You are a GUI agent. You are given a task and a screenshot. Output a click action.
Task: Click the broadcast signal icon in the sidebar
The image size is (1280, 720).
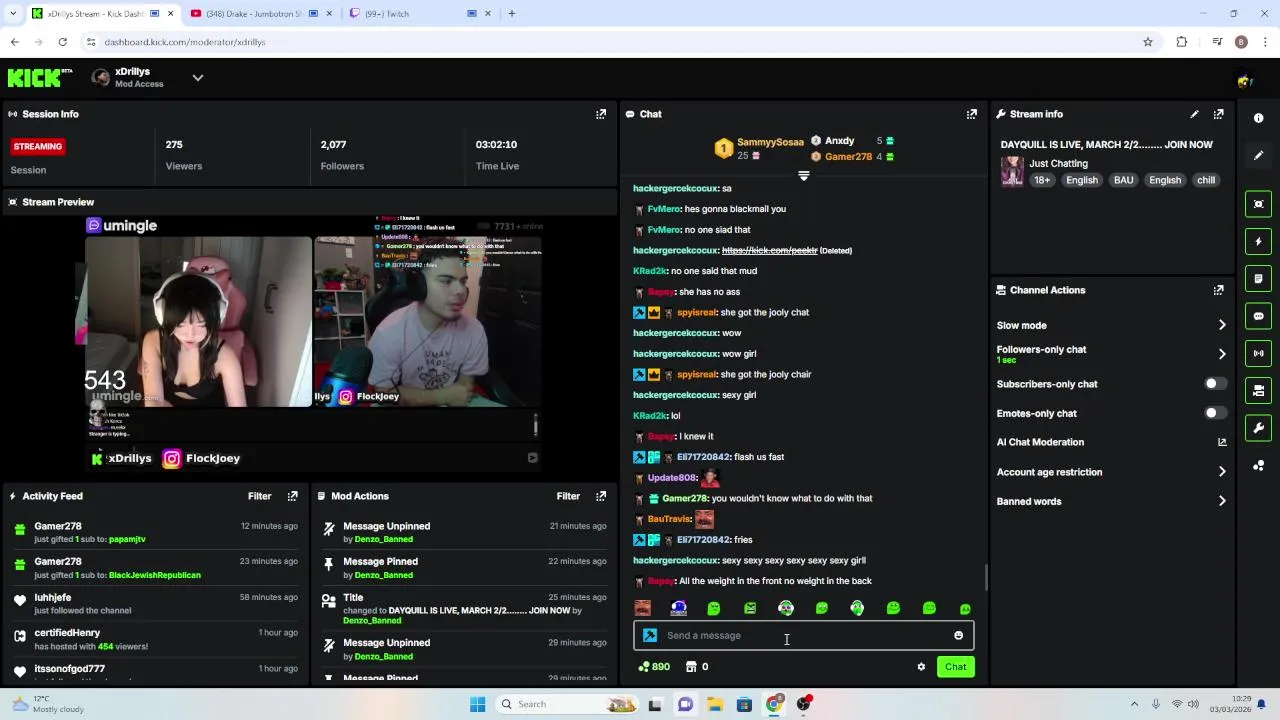1258,353
